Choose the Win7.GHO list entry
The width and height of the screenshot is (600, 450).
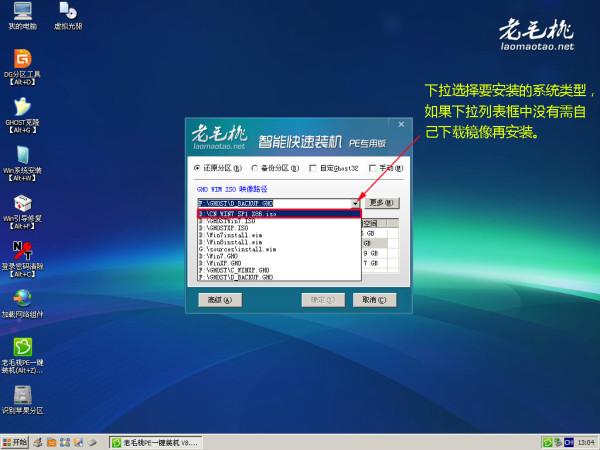279,256
